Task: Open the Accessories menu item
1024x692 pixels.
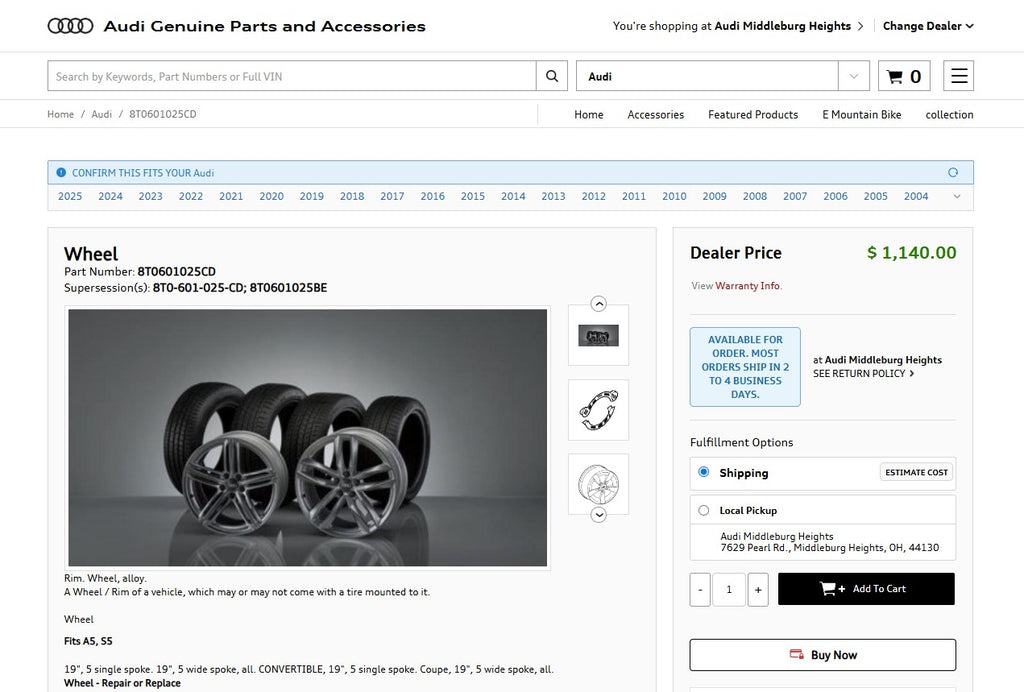Action: 656,115
